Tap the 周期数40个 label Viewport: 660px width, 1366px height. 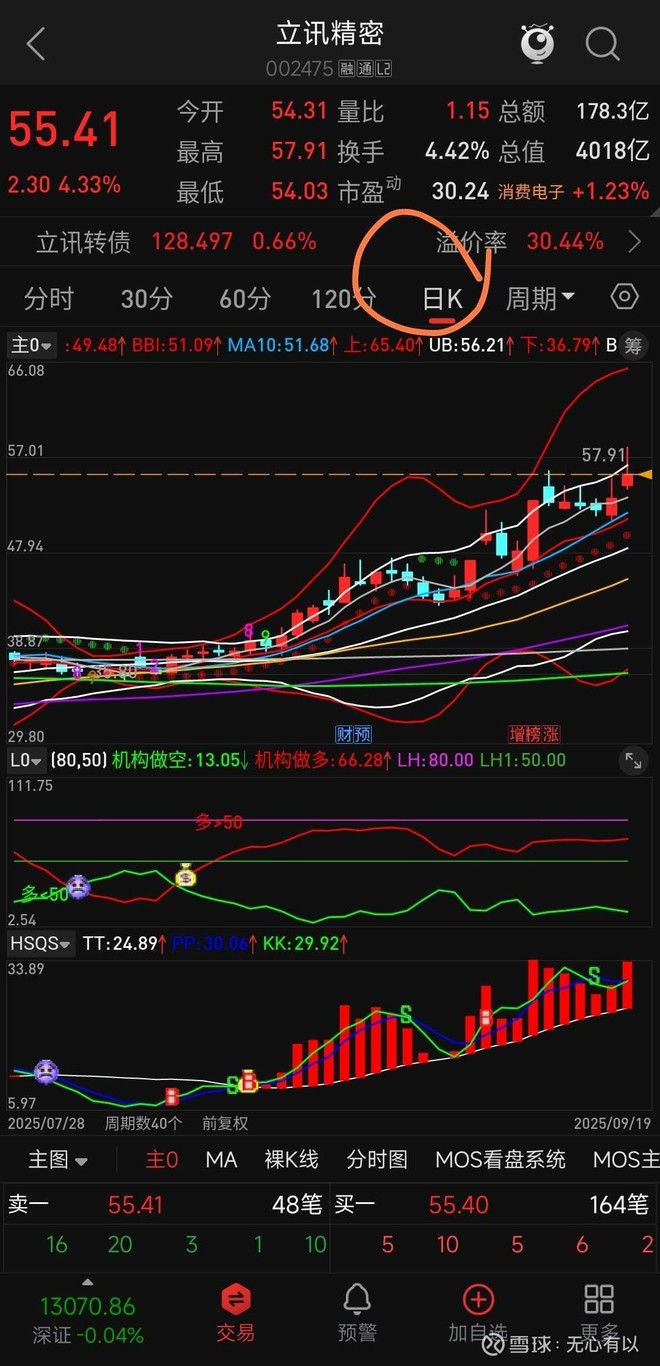[144, 1123]
